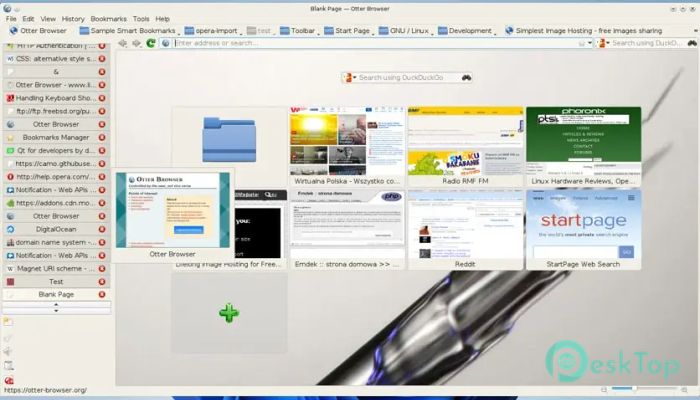Open the File menu
The image size is (700, 400).
(11, 19)
